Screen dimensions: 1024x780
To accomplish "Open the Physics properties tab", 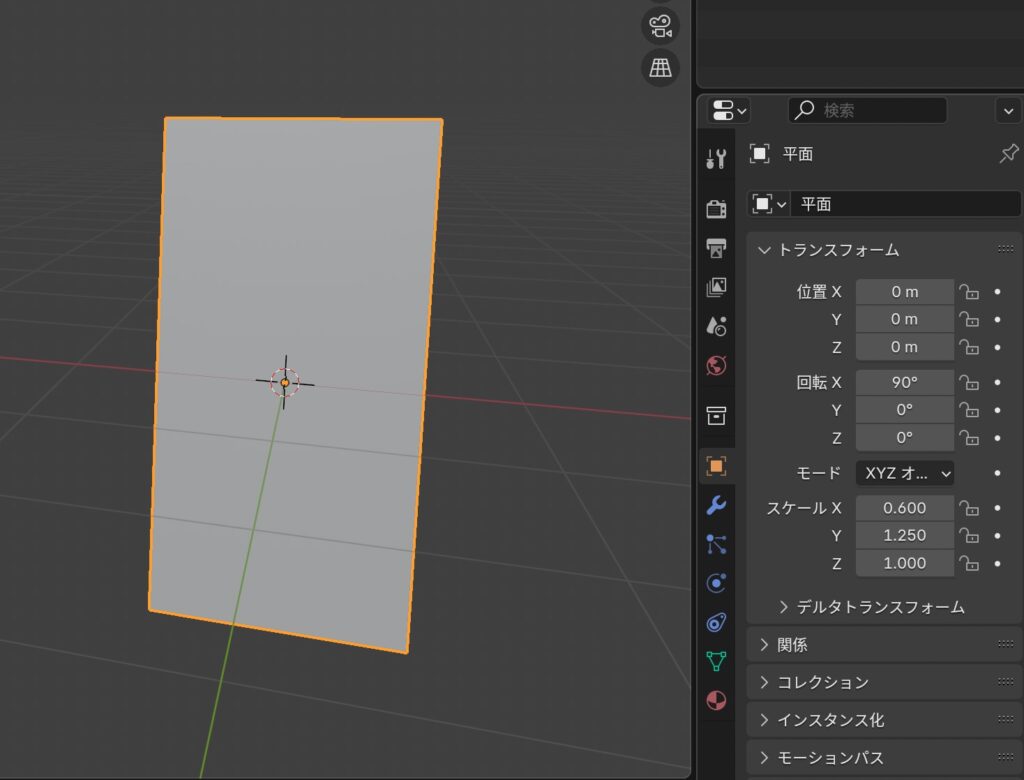I will coord(716,583).
